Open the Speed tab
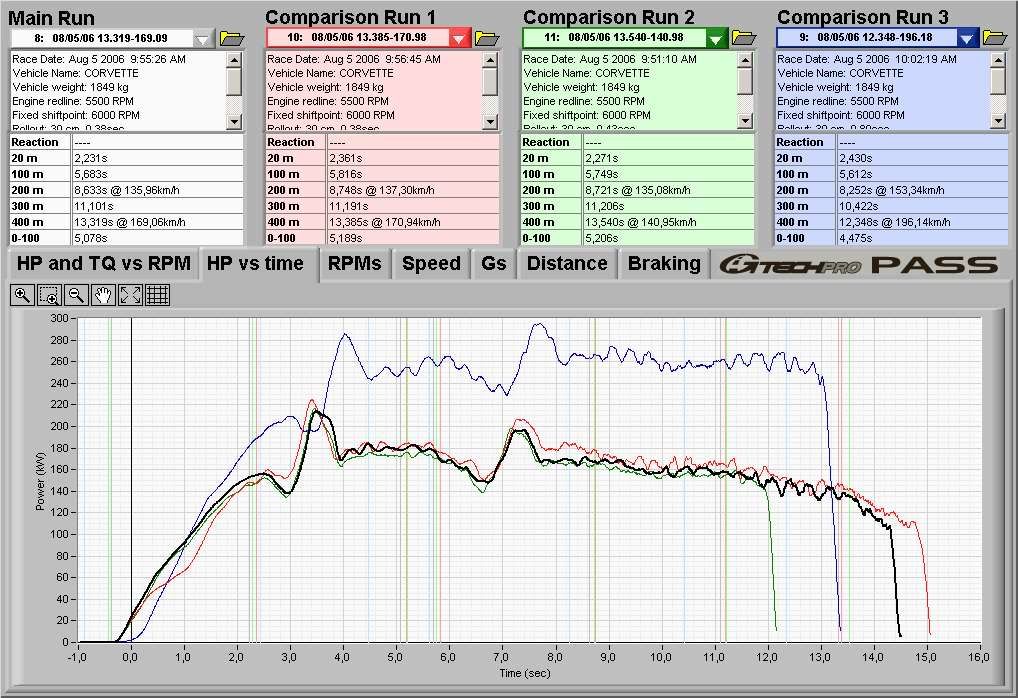Viewport: 1018px width, 698px height. tap(431, 264)
